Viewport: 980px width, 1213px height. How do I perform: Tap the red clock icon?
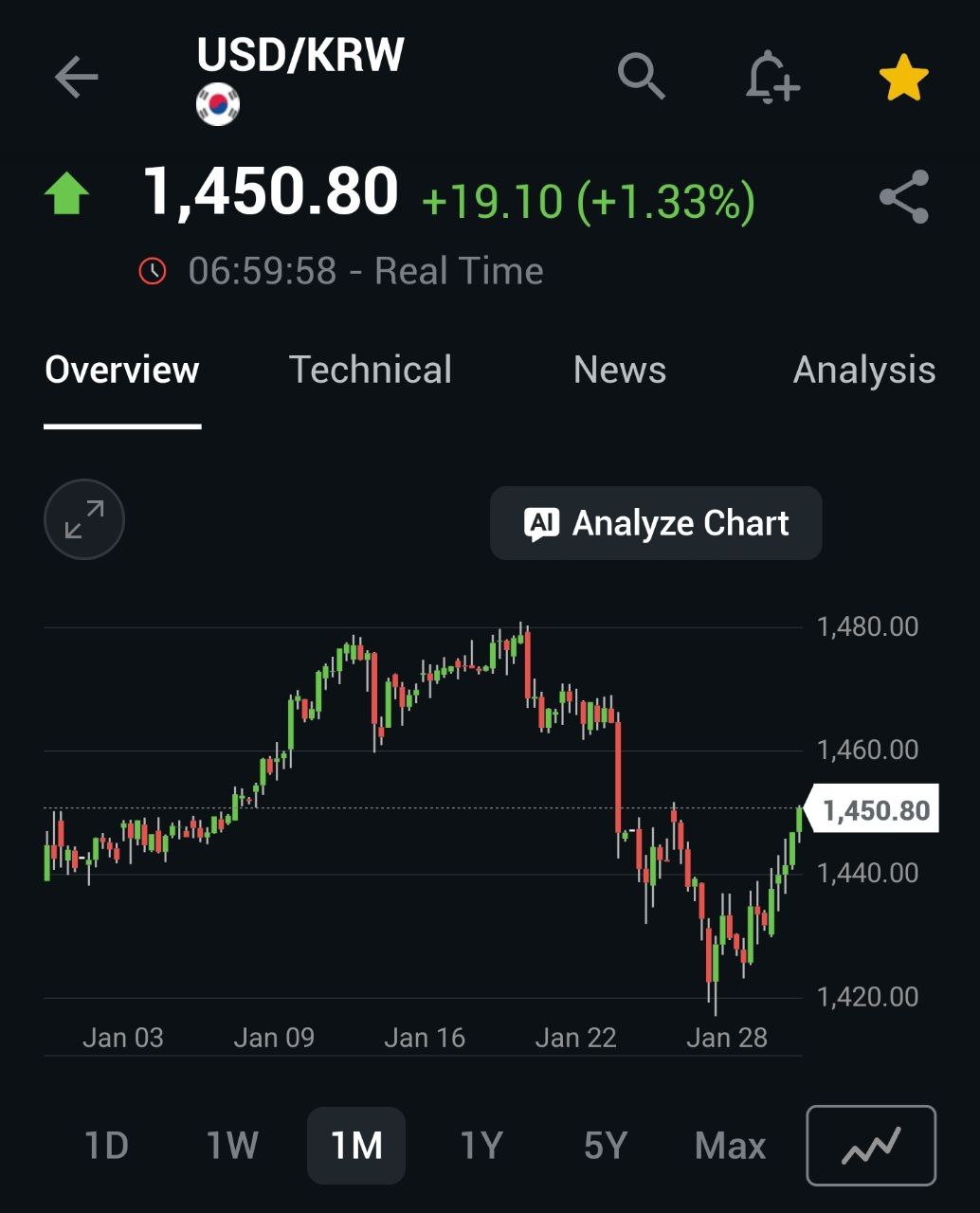point(153,272)
